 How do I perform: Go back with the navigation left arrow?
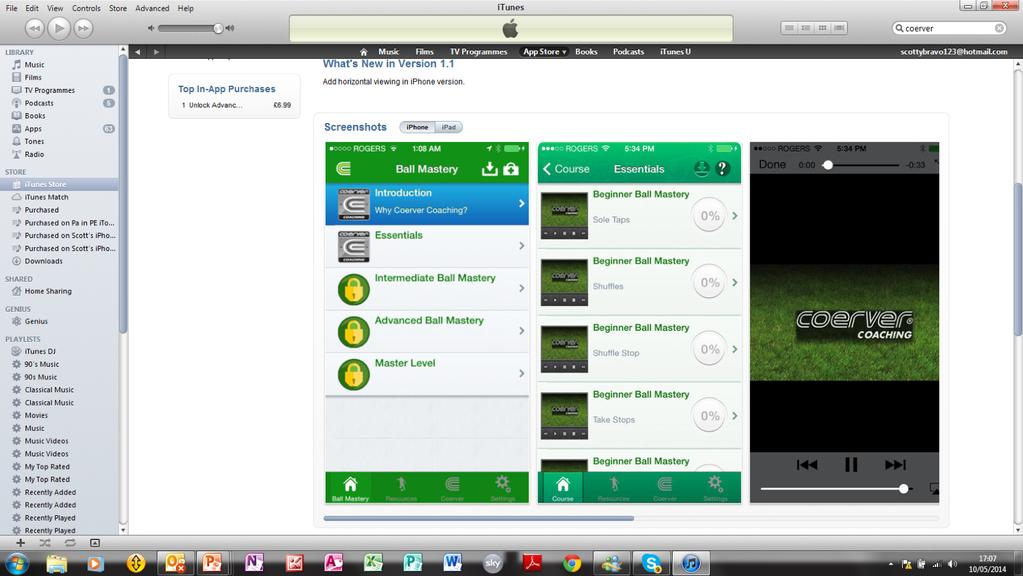(x=138, y=52)
